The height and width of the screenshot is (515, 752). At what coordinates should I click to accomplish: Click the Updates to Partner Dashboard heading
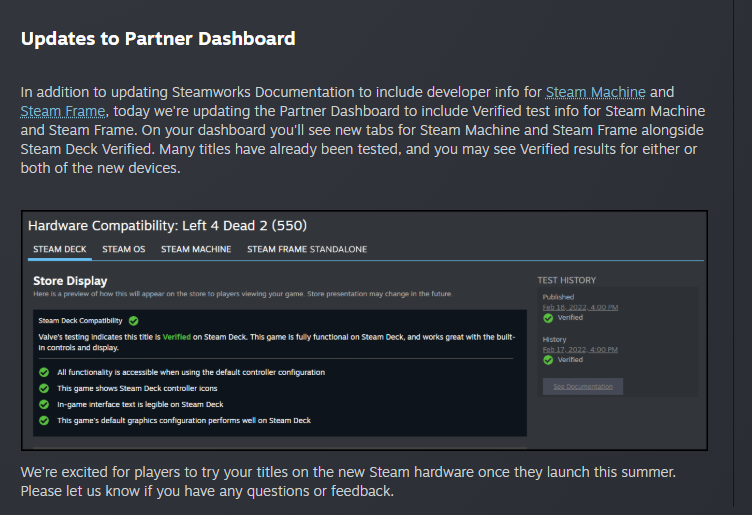pos(158,39)
